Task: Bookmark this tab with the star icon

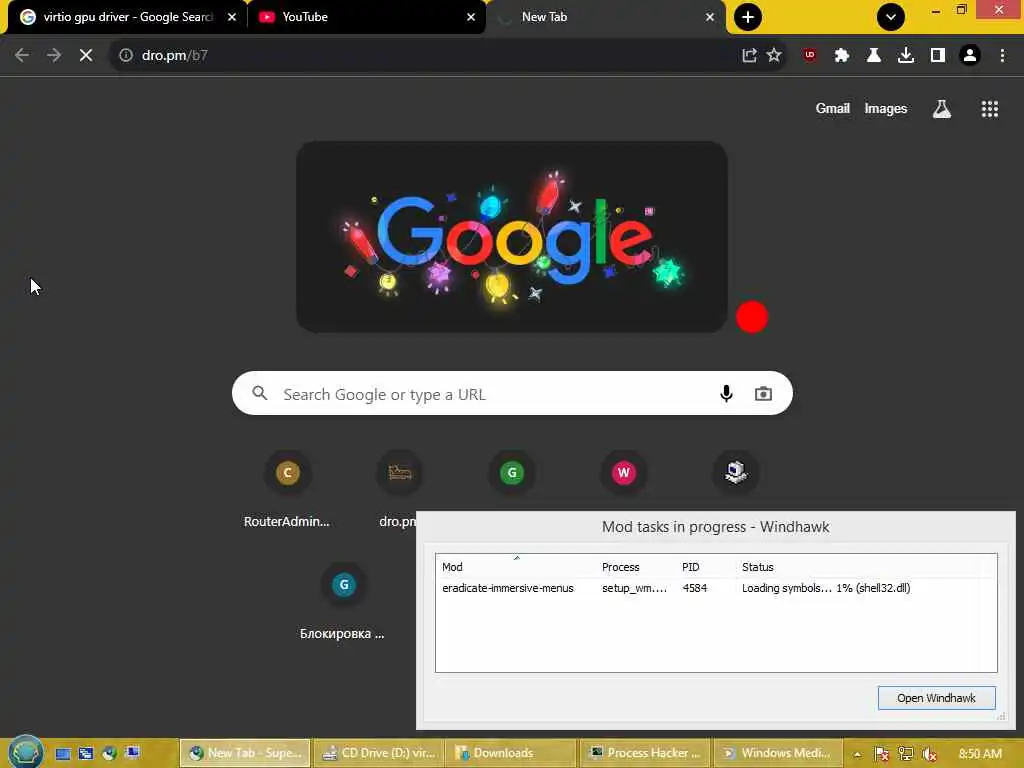Action: point(774,56)
